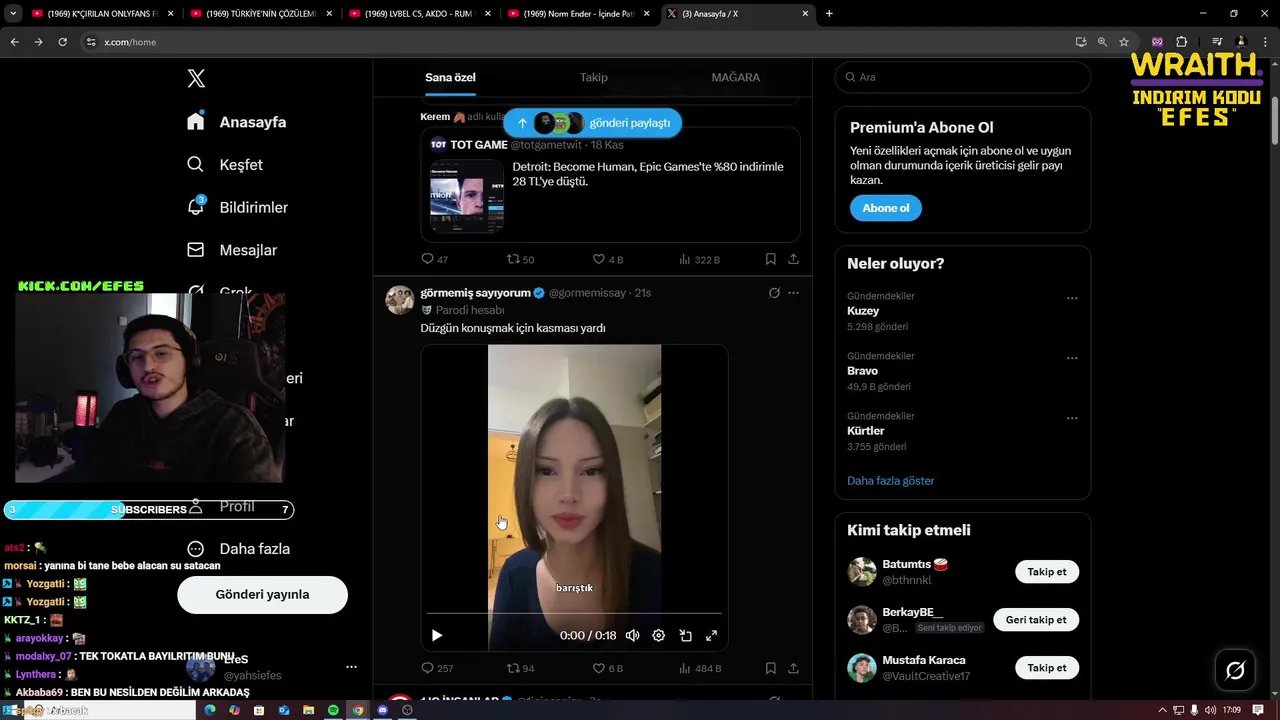Click the X logo in the sidebar
The height and width of the screenshot is (720, 1280).
pos(196,79)
